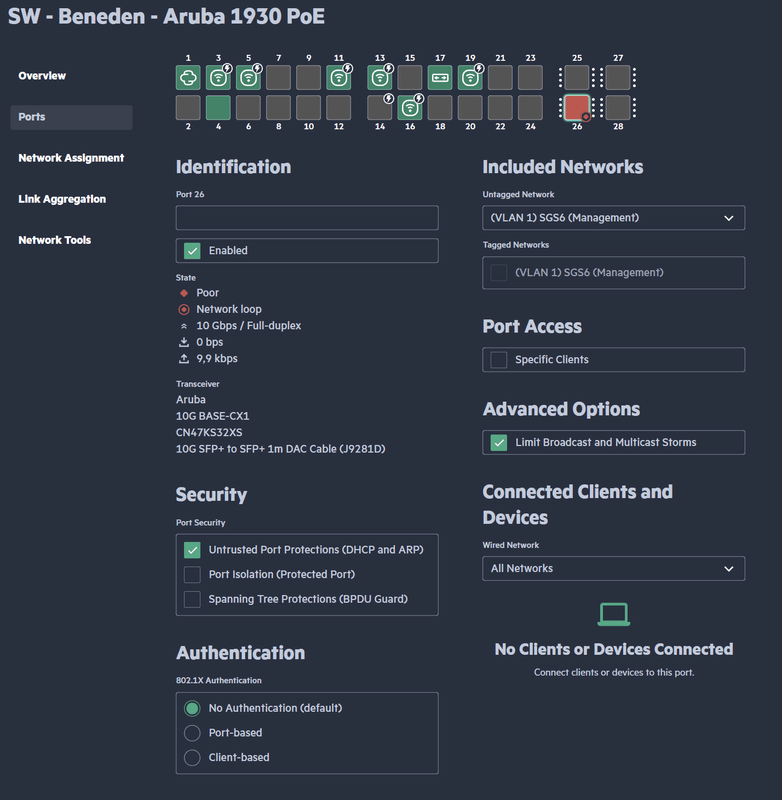Open Network Tools in the sidebar
This screenshot has height=800, width=782.
[x=55, y=240]
